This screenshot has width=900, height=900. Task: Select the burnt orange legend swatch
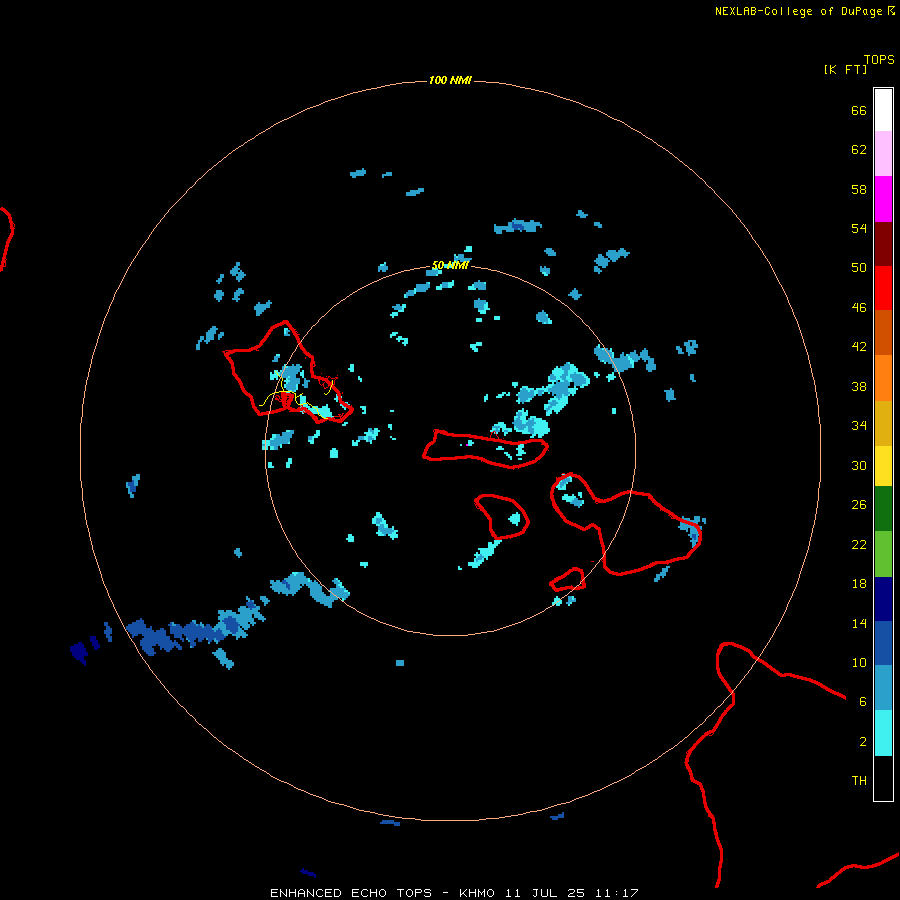tap(883, 332)
